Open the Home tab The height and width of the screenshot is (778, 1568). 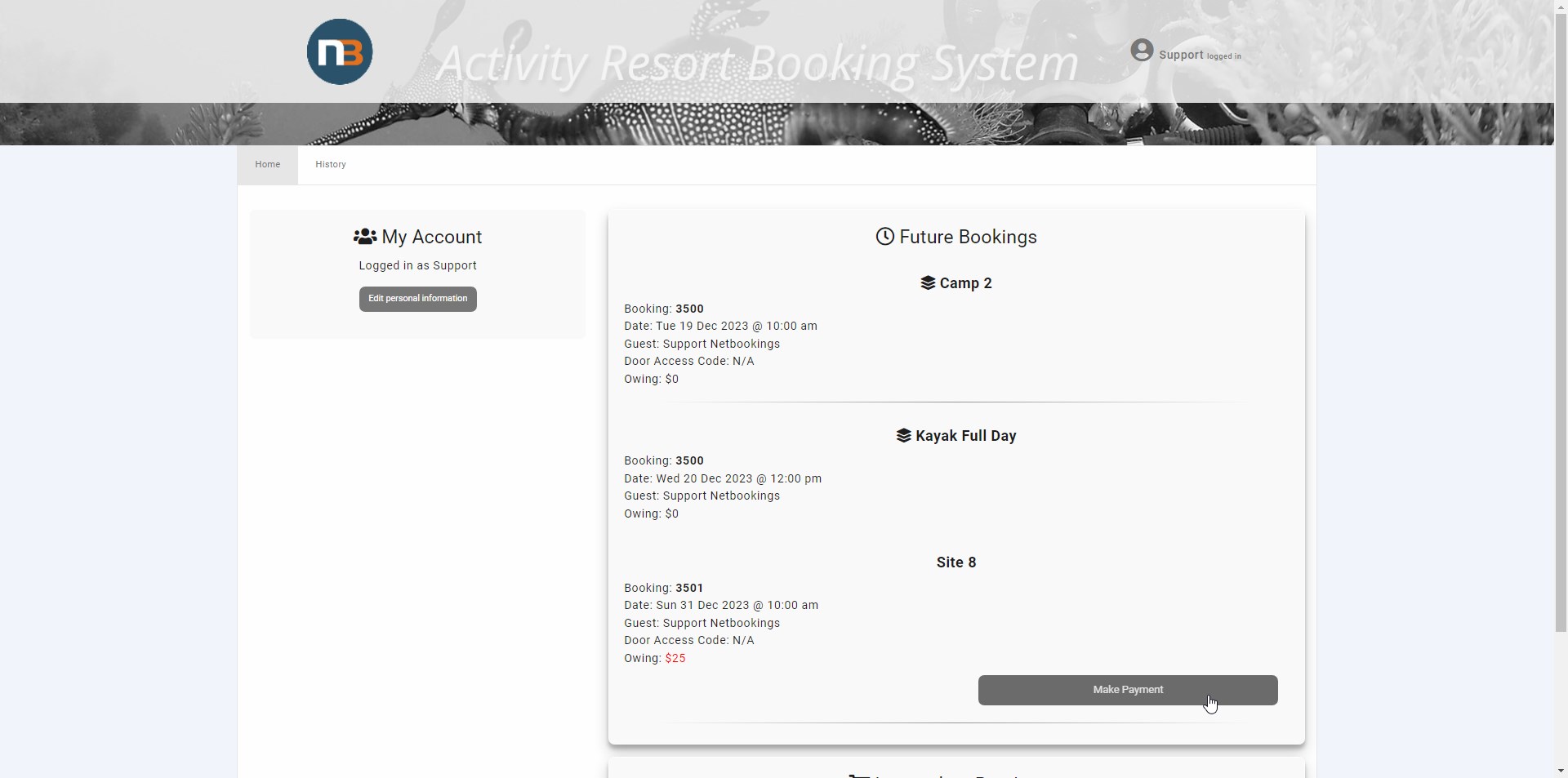pyautogui.click(x=267, y=165)
